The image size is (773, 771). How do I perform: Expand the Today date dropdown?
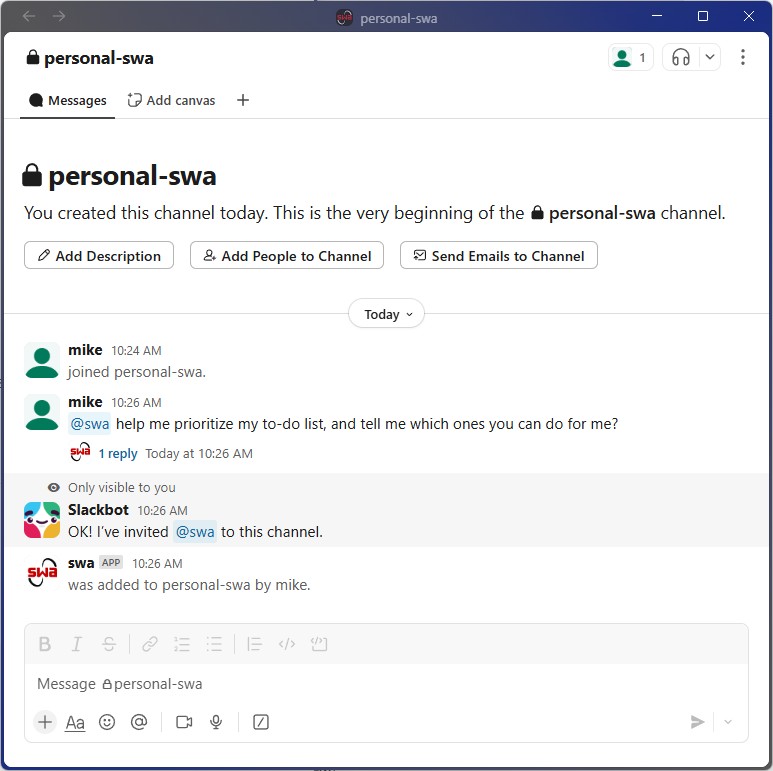click(387, 314)
